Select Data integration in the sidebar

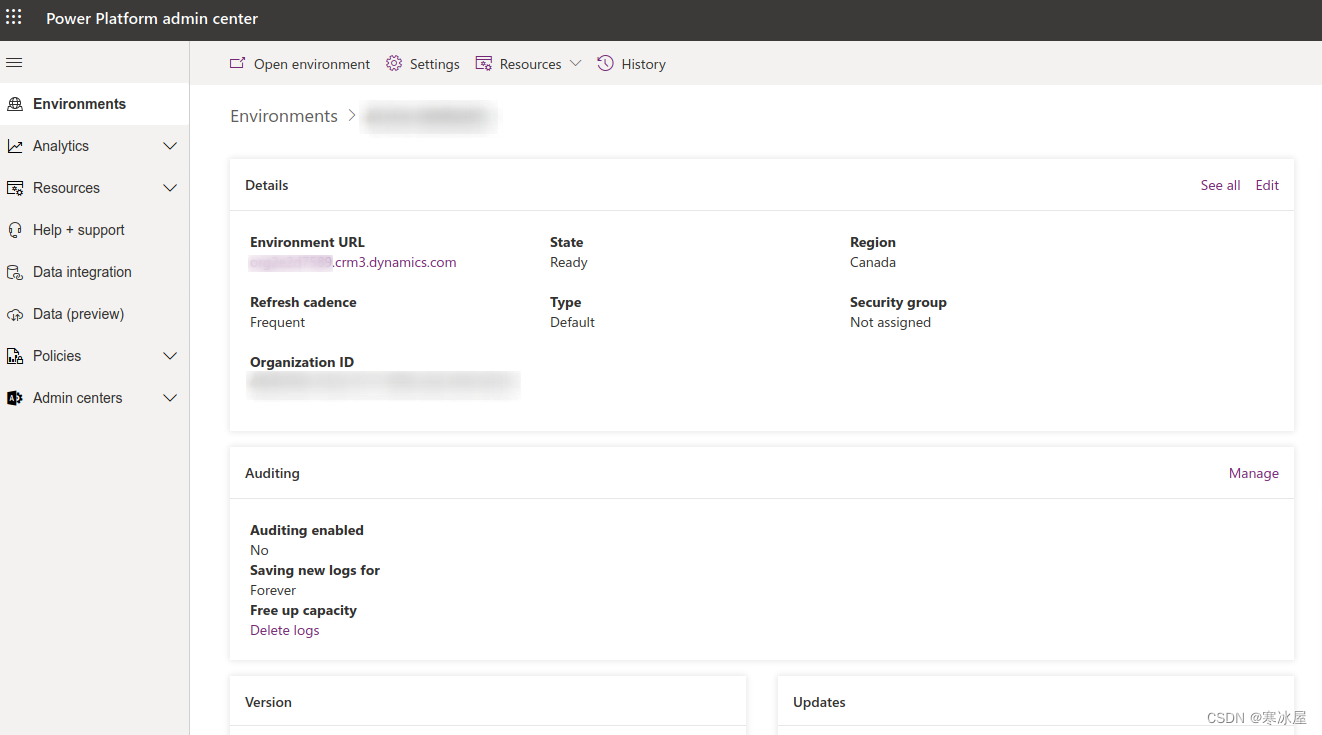pos(94,272)
